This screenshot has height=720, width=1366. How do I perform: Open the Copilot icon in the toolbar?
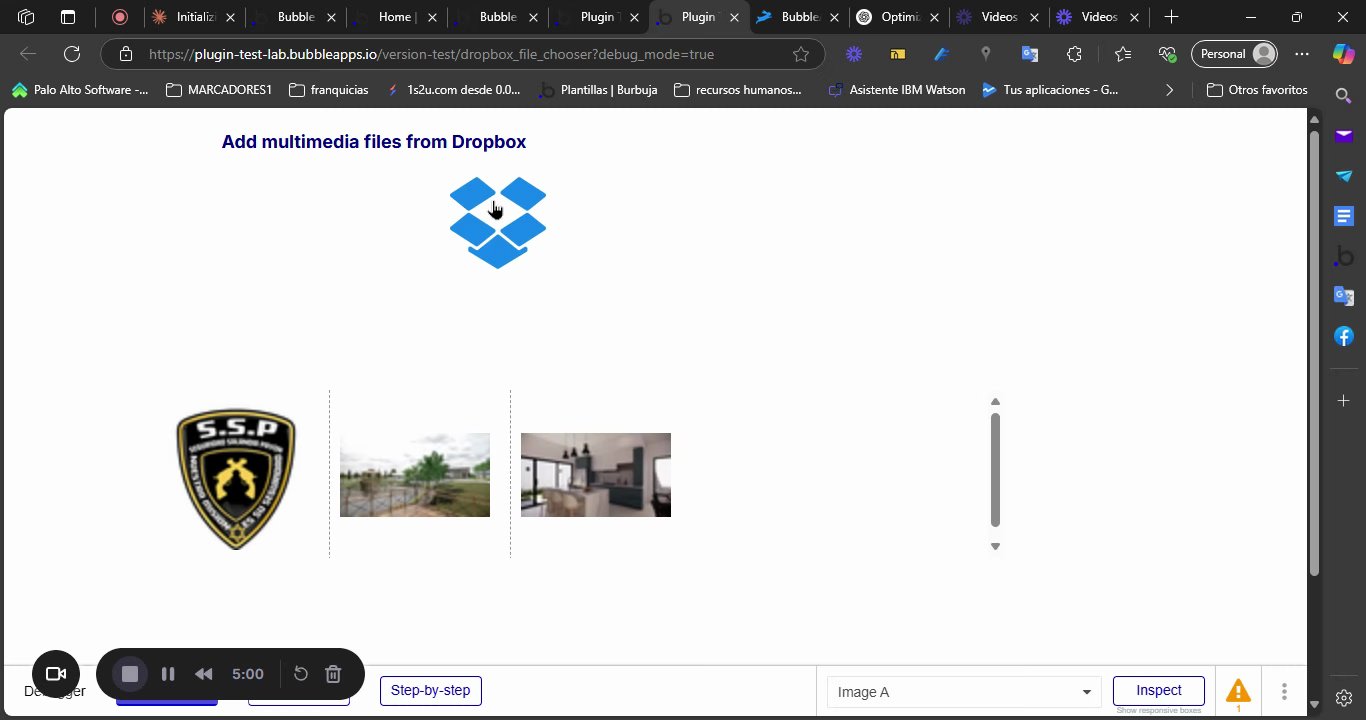pos(1343,54)
